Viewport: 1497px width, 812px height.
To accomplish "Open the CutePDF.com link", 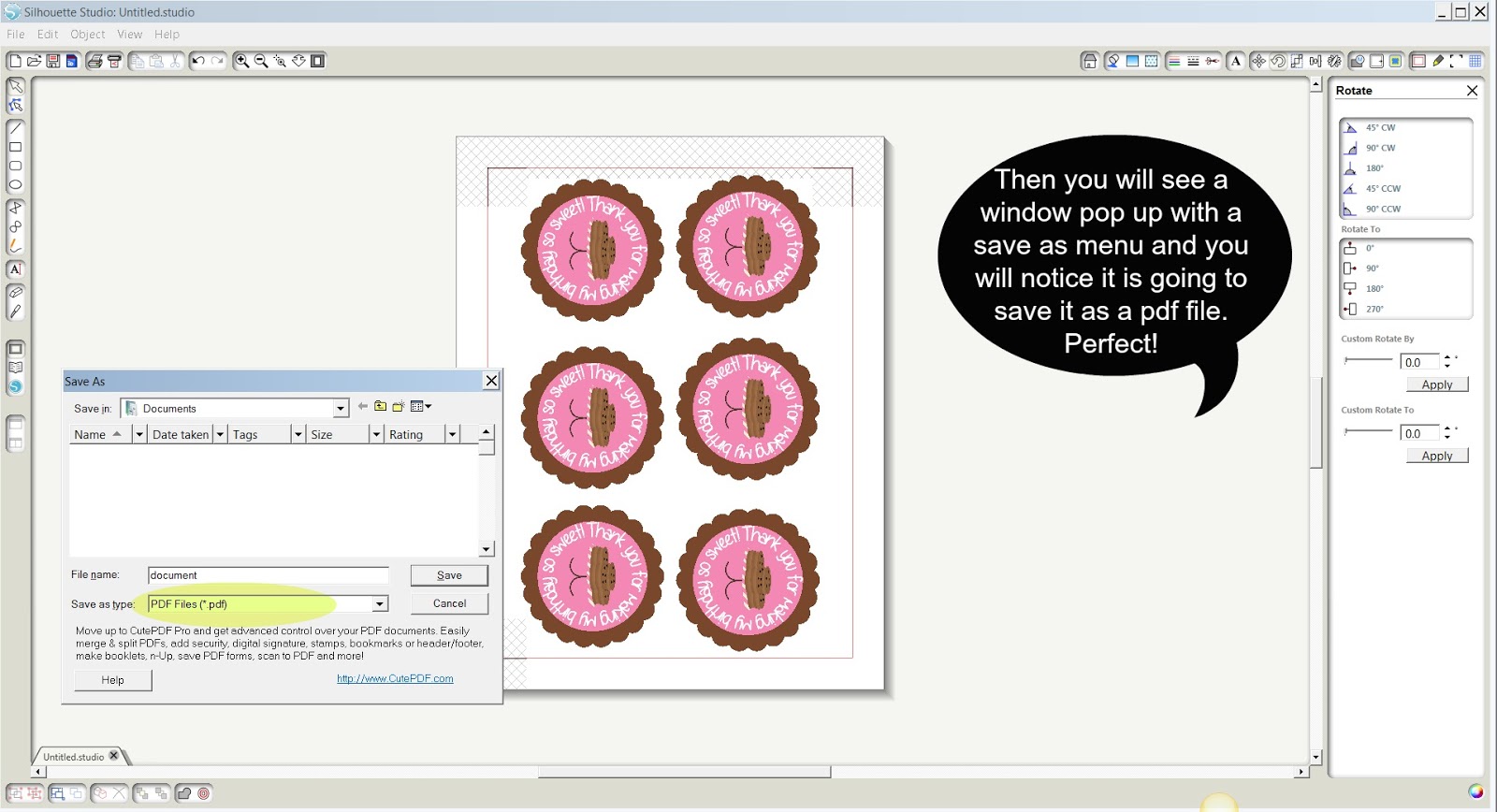I will pyautogui.click(x=395, y=679).
